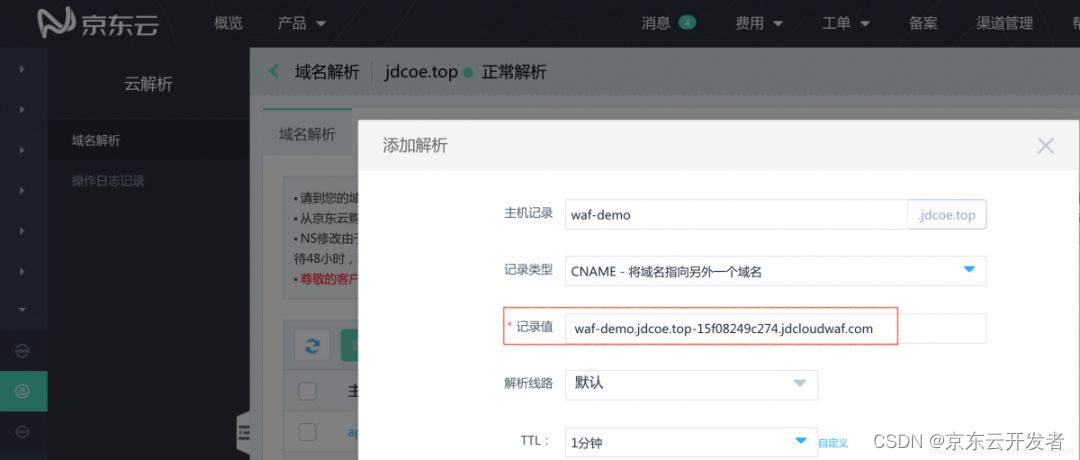Collapse the downward arrow group in left rail

coord(22,311)
